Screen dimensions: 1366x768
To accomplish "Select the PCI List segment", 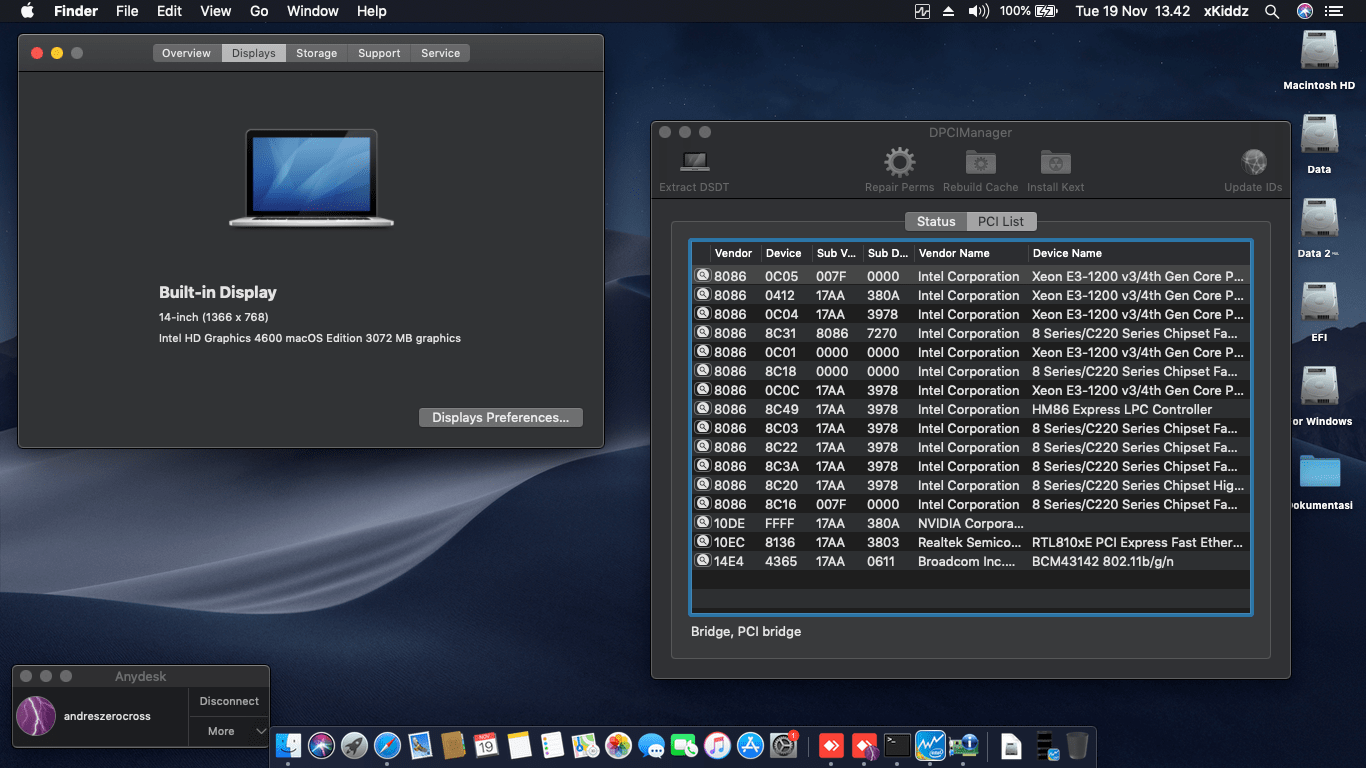I will click(1001, 221).
